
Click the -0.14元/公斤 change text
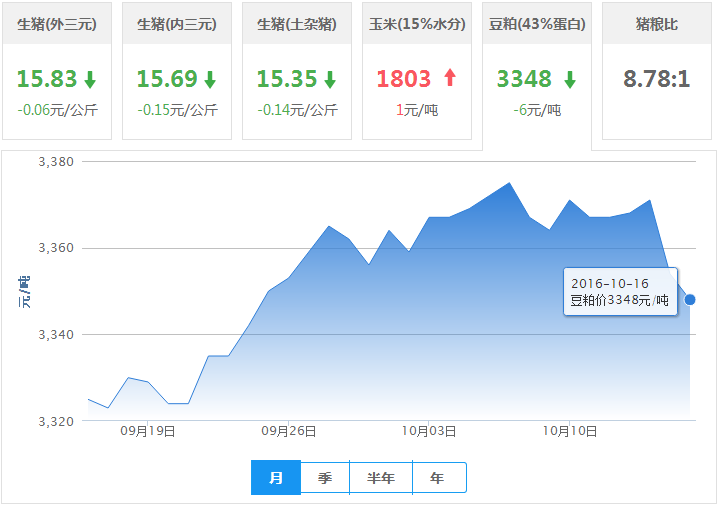[297, 110]
